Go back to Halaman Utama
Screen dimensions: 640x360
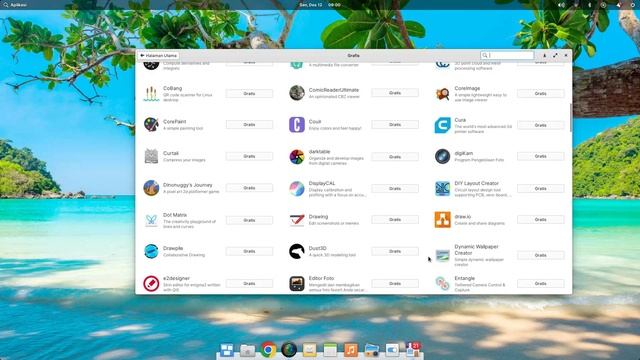[158, 56]
